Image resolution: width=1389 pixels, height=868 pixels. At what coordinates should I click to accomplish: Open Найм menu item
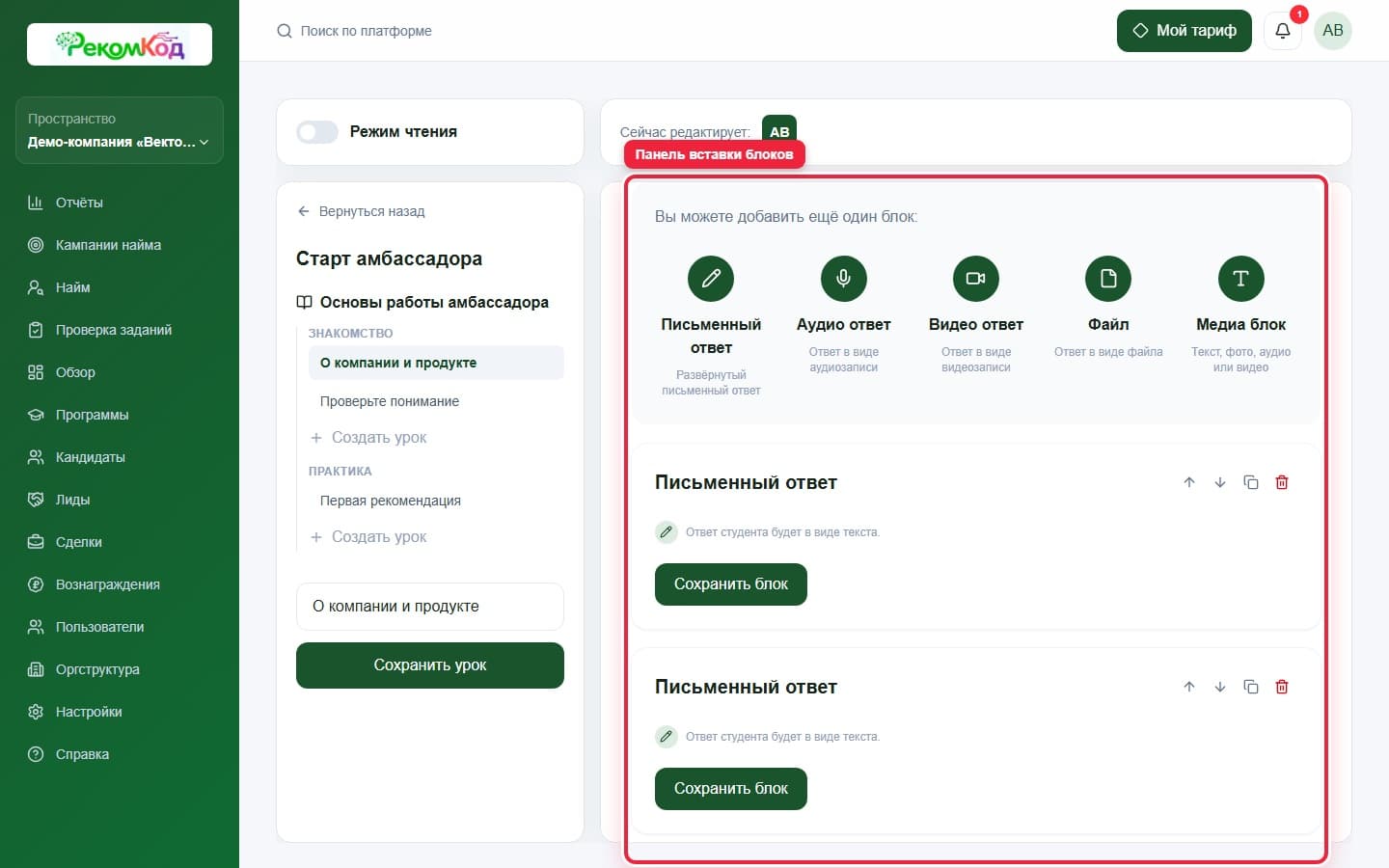coord(120,287)
